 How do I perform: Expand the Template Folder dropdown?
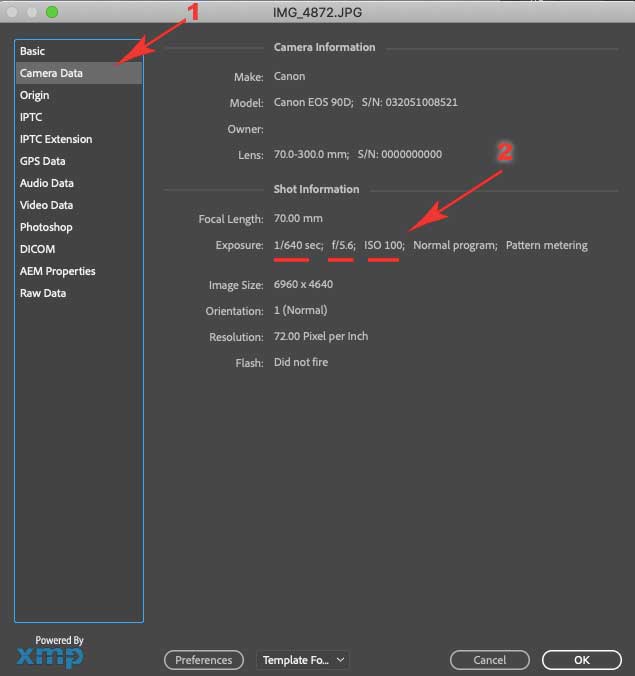[303, 660]
